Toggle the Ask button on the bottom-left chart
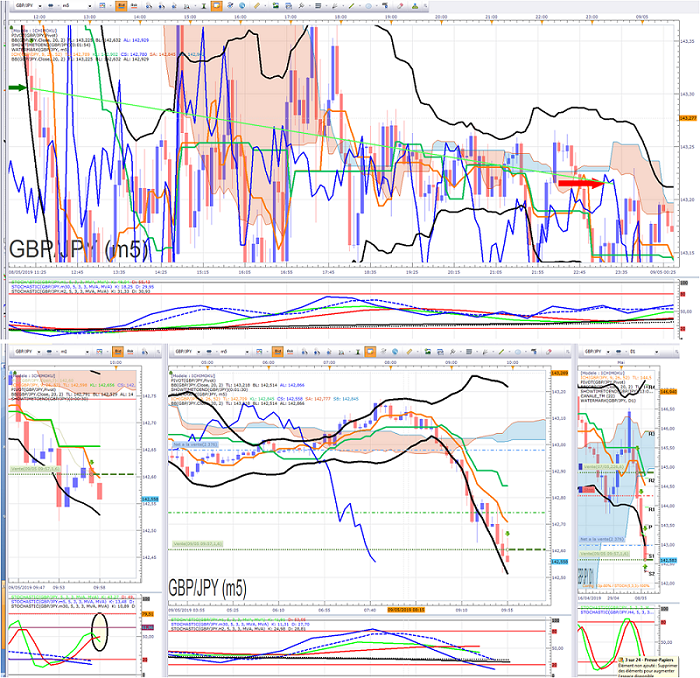The height and width of the screenshot is (678, 700). (x=130, y=352)
